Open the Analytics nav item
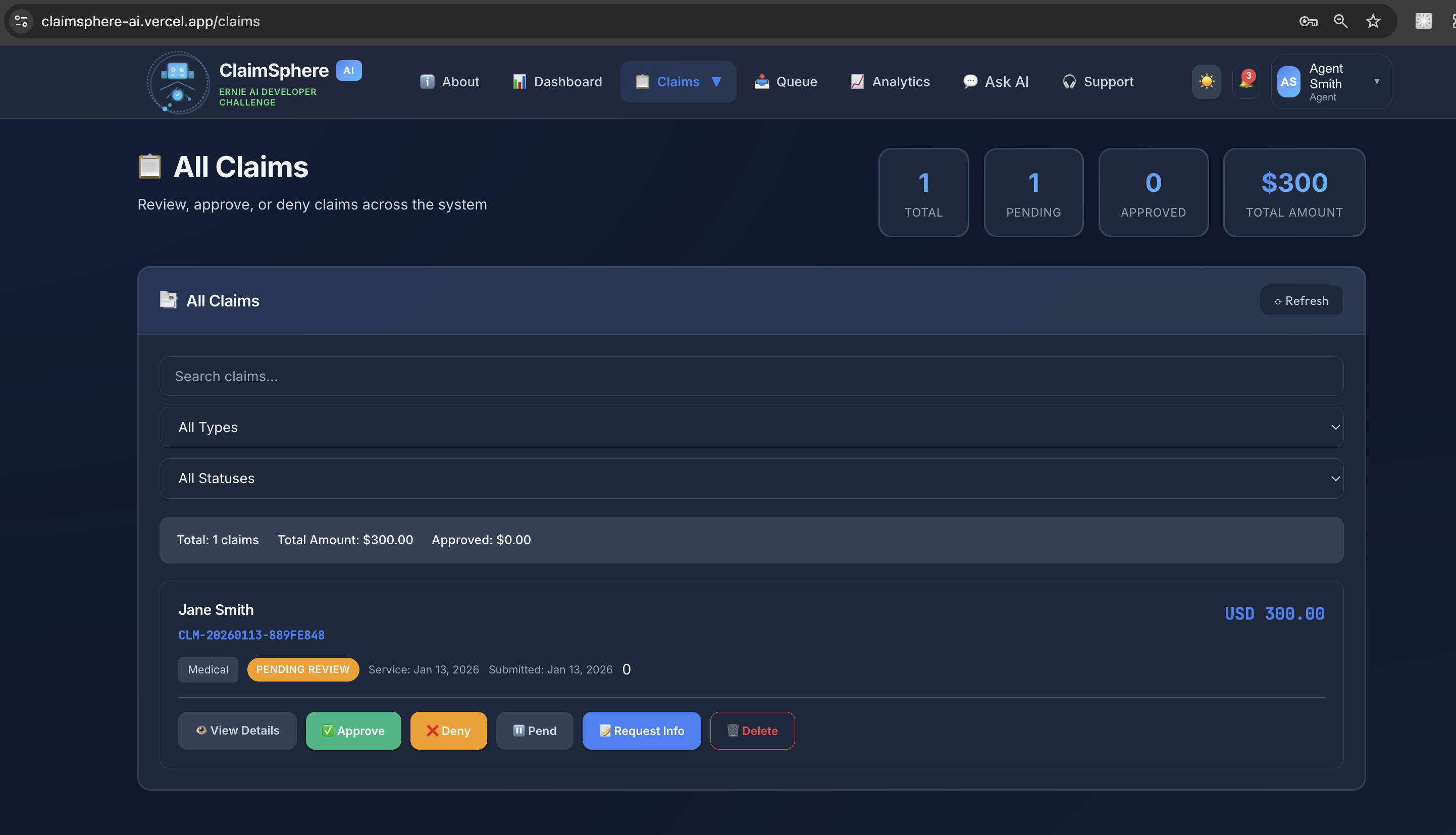 point(890,81)
